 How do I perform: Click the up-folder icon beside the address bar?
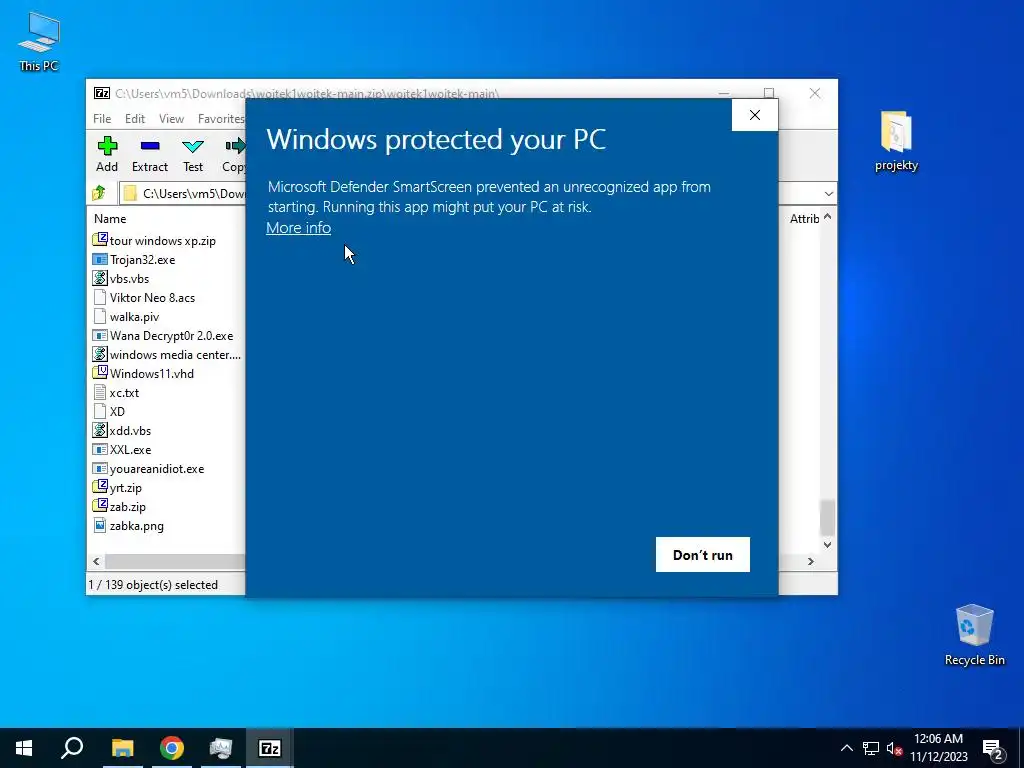point(99,193)
